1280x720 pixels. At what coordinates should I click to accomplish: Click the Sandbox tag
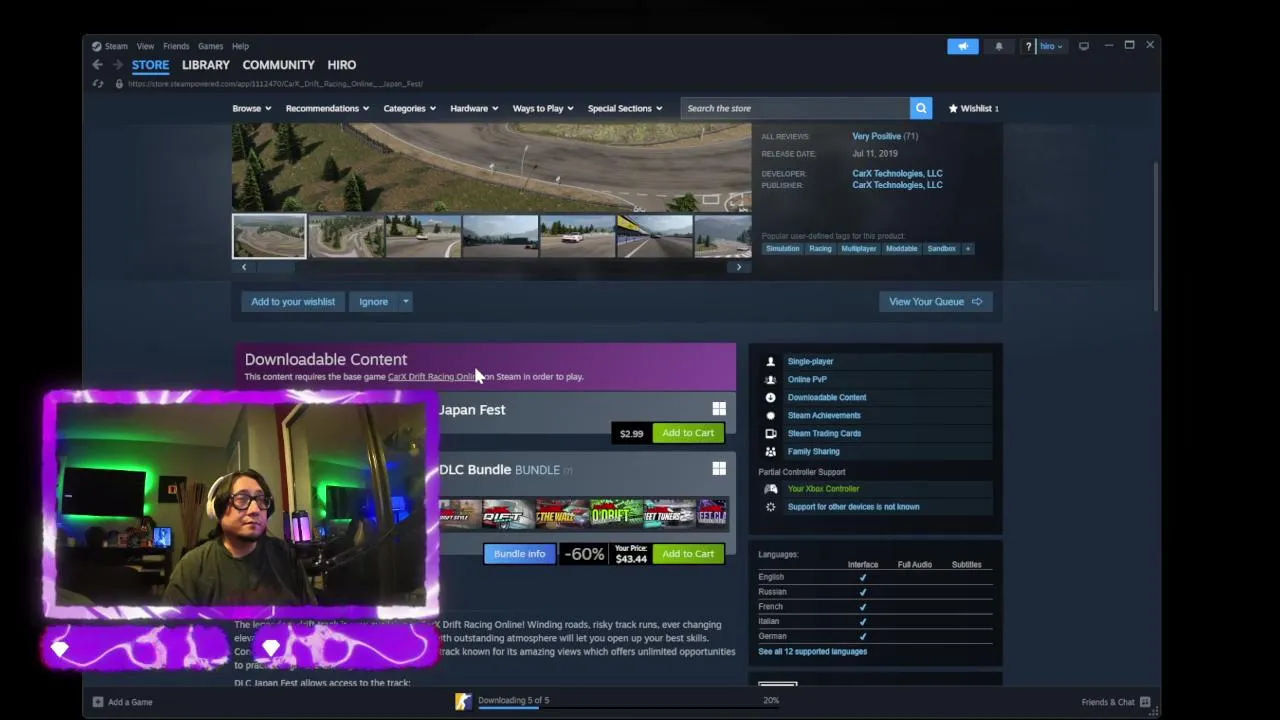941,249
